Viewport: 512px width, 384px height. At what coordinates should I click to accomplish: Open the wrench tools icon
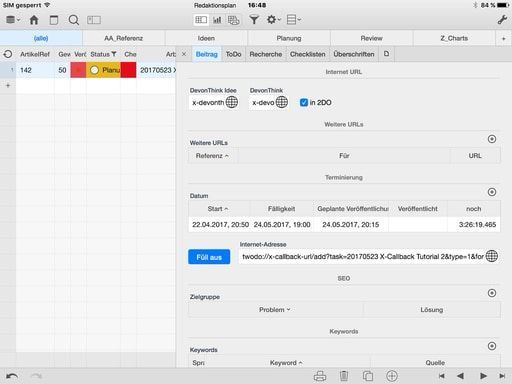coord(502,20)
